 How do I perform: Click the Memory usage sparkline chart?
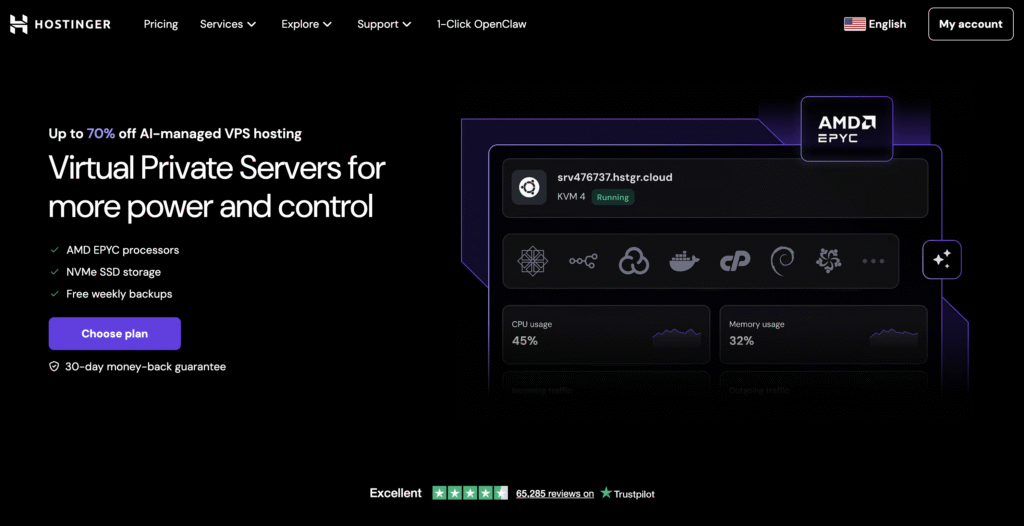point(893,337)
